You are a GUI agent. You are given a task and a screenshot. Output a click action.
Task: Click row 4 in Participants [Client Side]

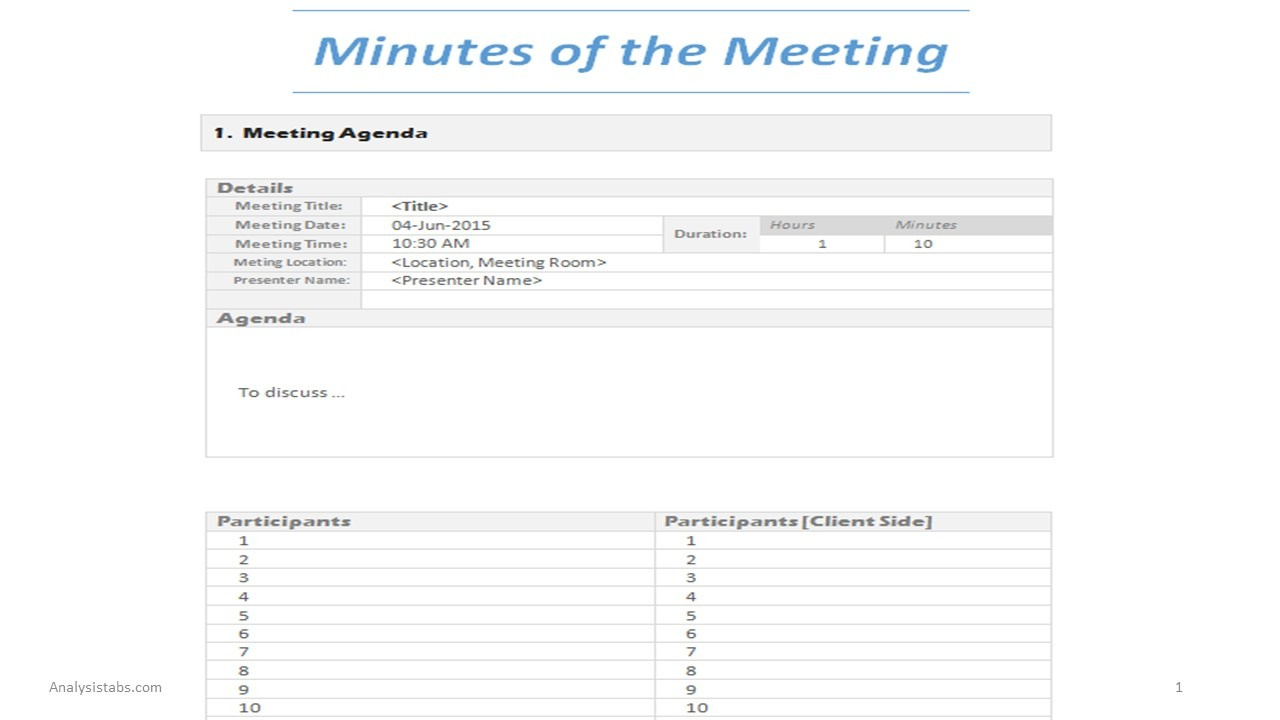[853, 596]
